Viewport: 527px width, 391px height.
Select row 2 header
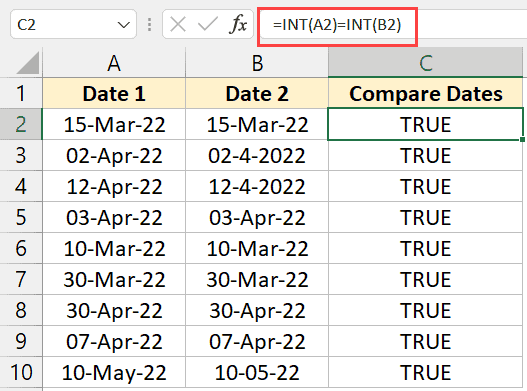21,124
